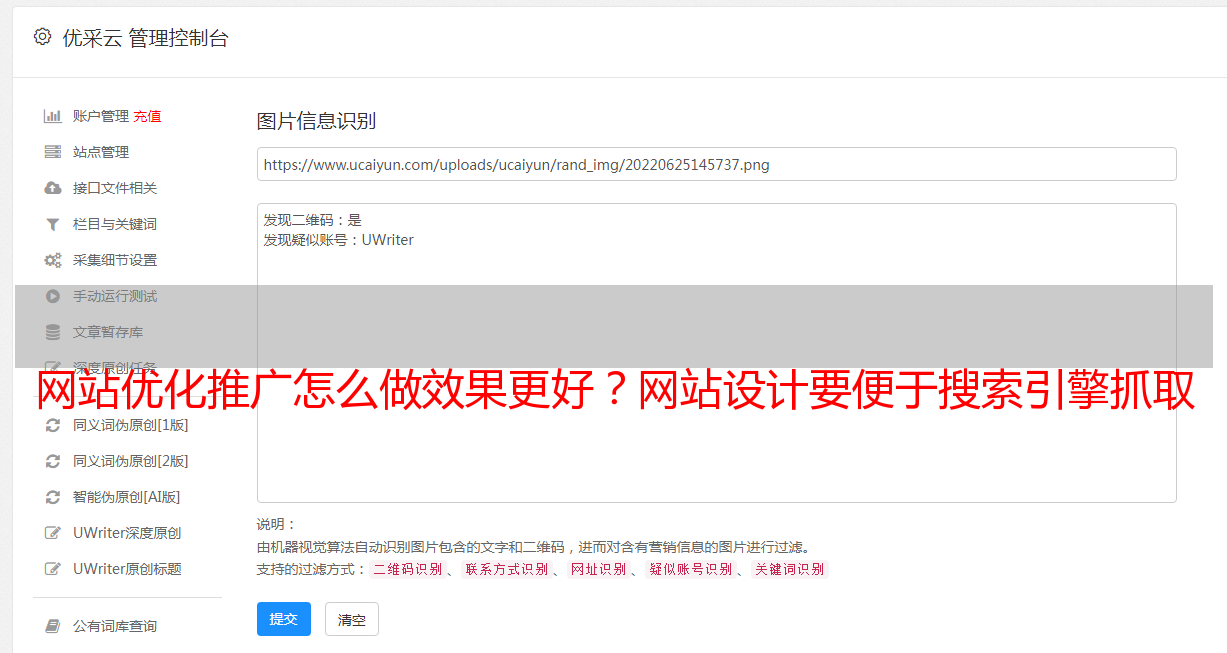Focus the image URL input field

tap(716, 164)
